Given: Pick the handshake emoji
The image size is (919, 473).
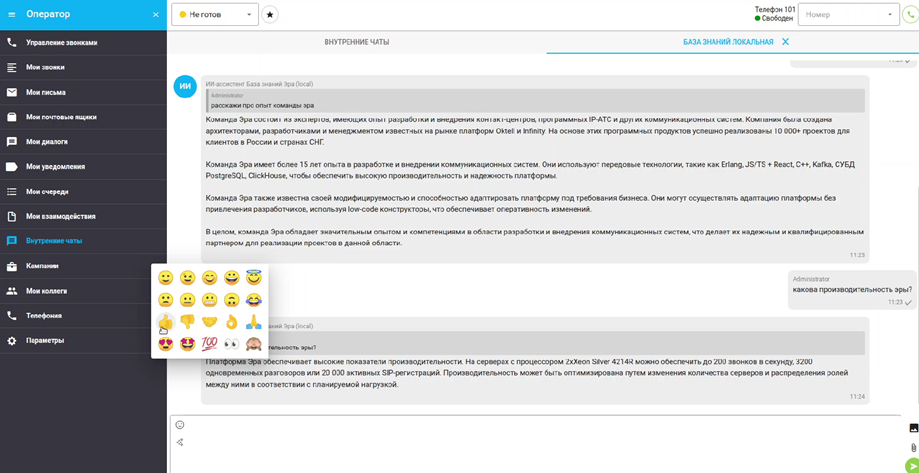Looking at the screenshot, I should (x=210, y=322).
